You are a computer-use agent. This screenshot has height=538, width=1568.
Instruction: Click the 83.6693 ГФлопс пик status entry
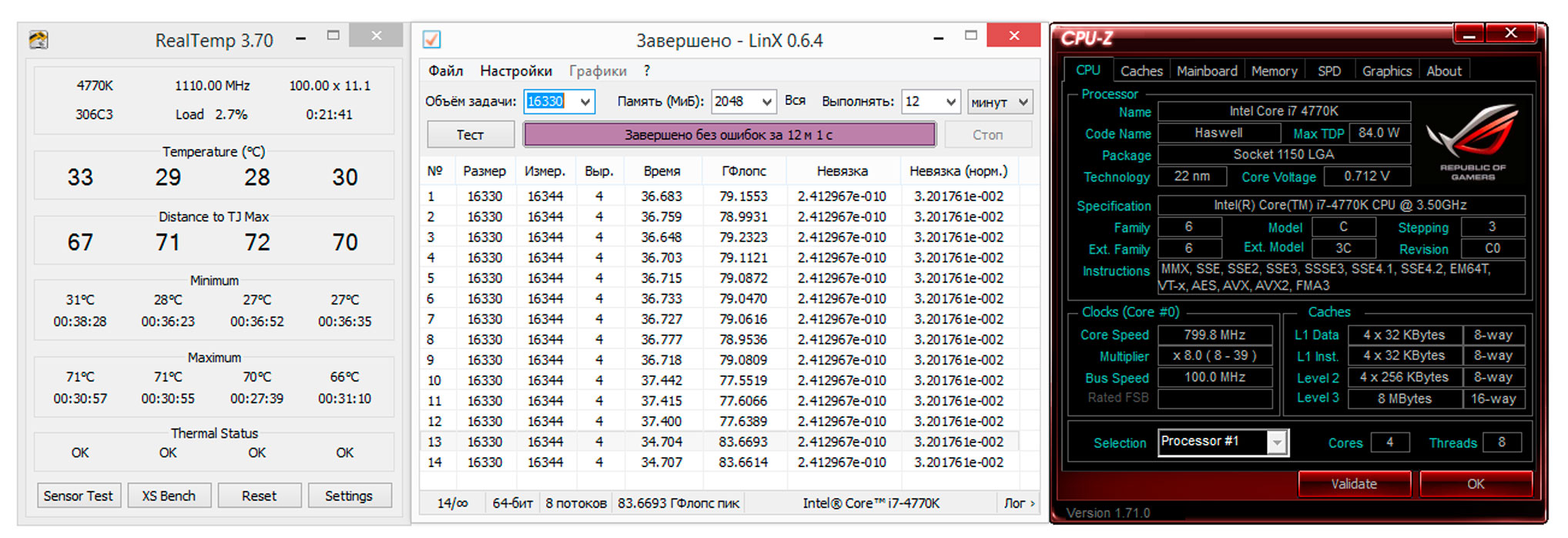pyautogui.click(x=678, y=503)
